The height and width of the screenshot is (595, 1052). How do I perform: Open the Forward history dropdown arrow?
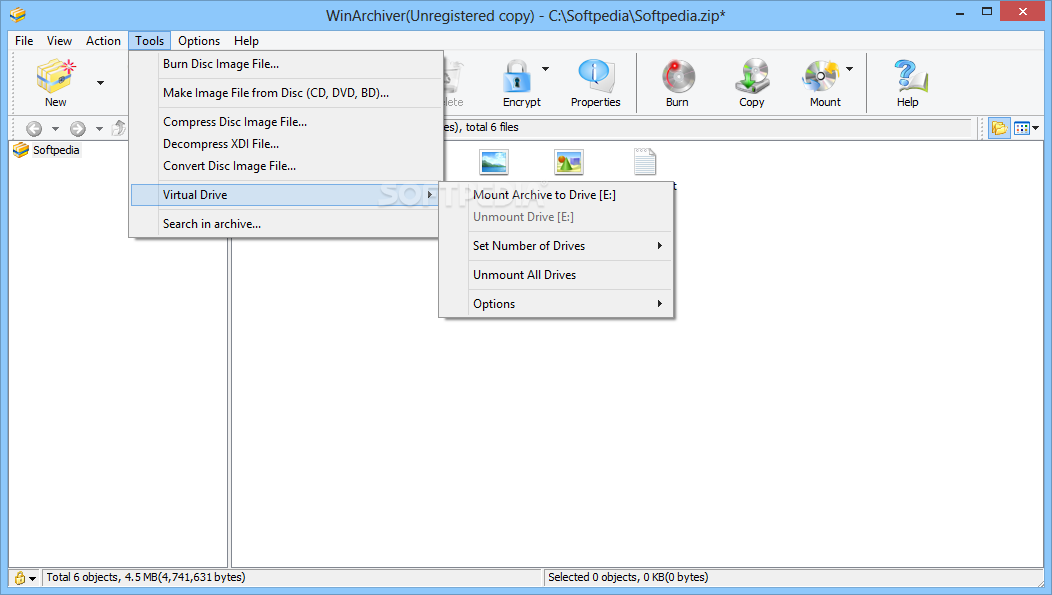[x=99, y=128]
